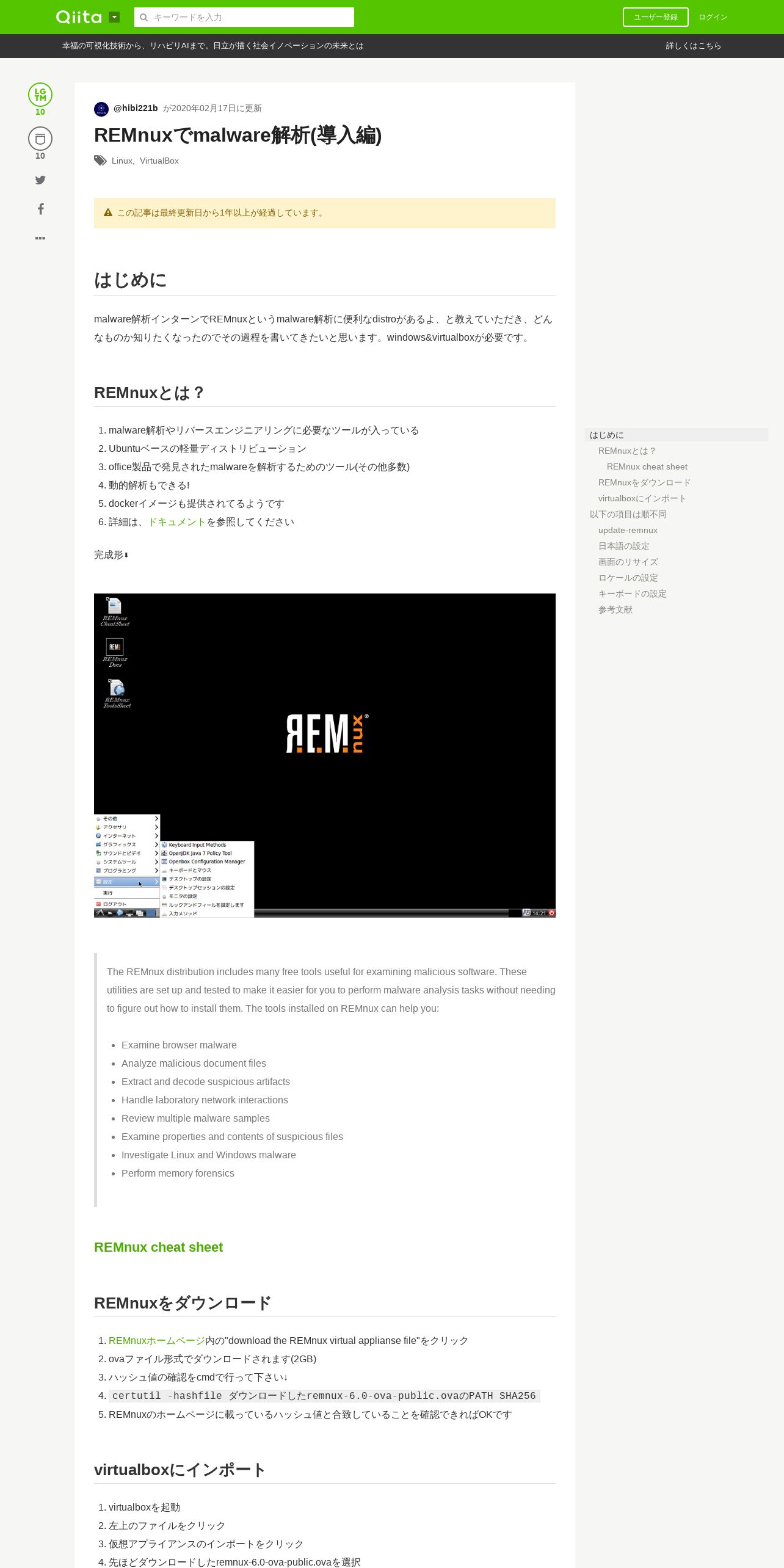The image size is (784, 1568).
Task: Jump to 参考文献 in contents
Action: pyautogui.click(x=615, y=609)
